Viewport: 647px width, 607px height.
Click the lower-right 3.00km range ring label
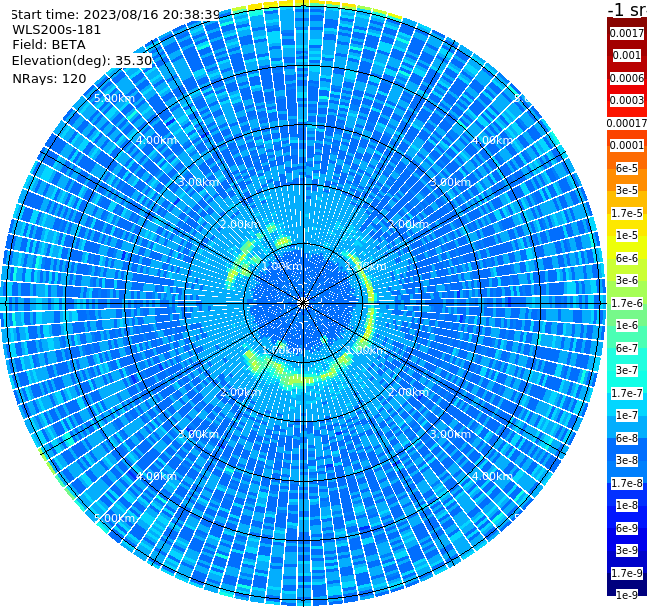click(450, 434)
